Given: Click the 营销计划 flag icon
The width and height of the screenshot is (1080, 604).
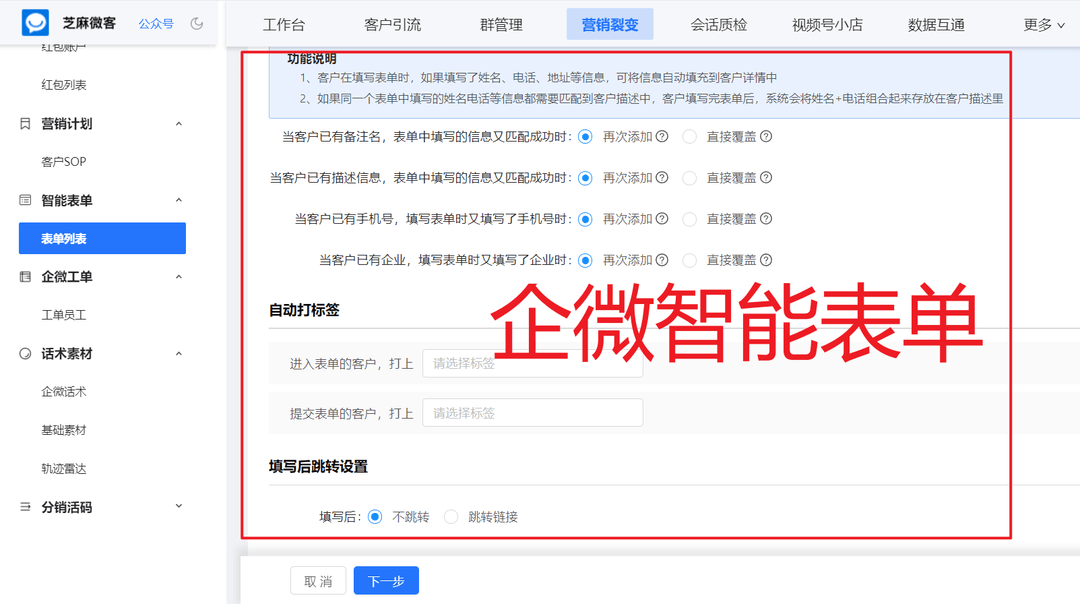Looking at the screenshot, I should coord(25,124).
